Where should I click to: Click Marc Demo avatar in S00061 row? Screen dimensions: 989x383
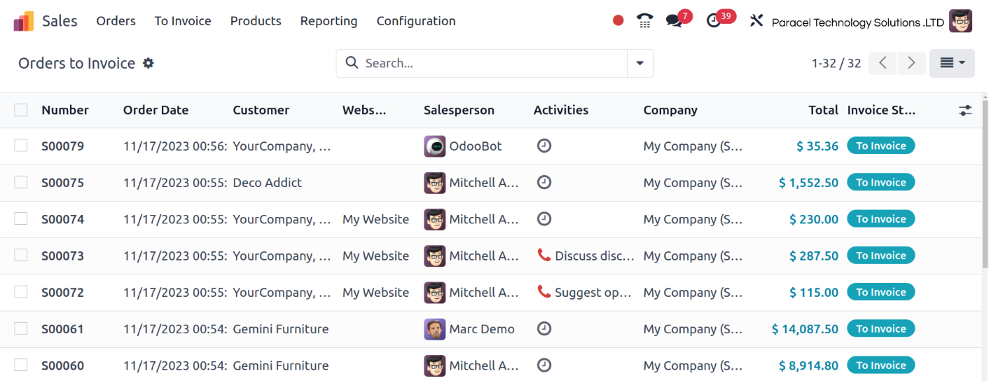pos(435,329)
